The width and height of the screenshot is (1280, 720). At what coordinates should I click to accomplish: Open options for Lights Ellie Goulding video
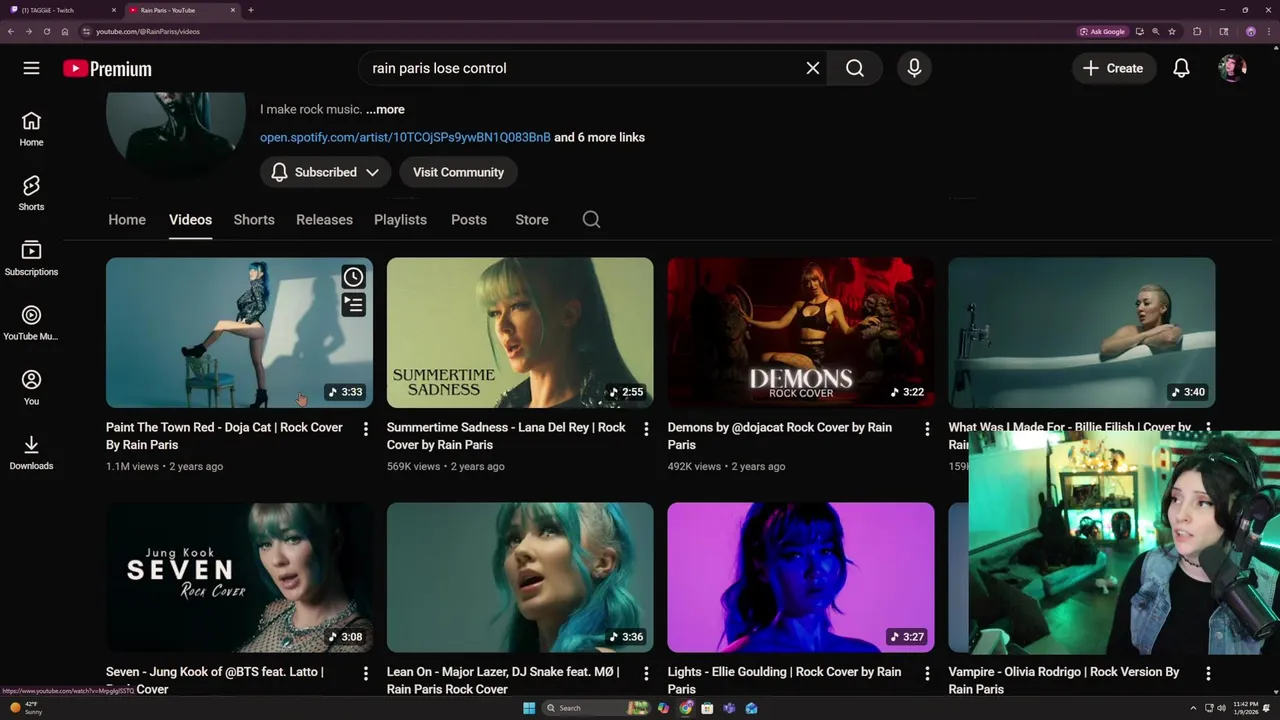927,674
